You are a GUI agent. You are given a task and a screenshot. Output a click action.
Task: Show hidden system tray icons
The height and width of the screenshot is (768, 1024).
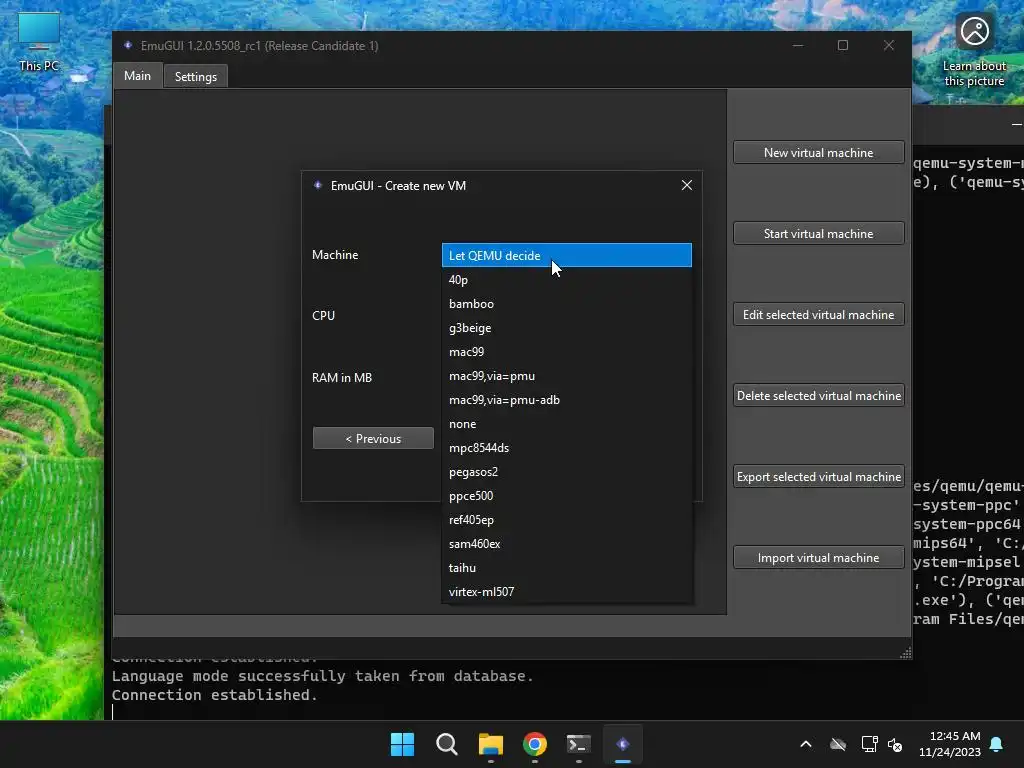(806, 744)
